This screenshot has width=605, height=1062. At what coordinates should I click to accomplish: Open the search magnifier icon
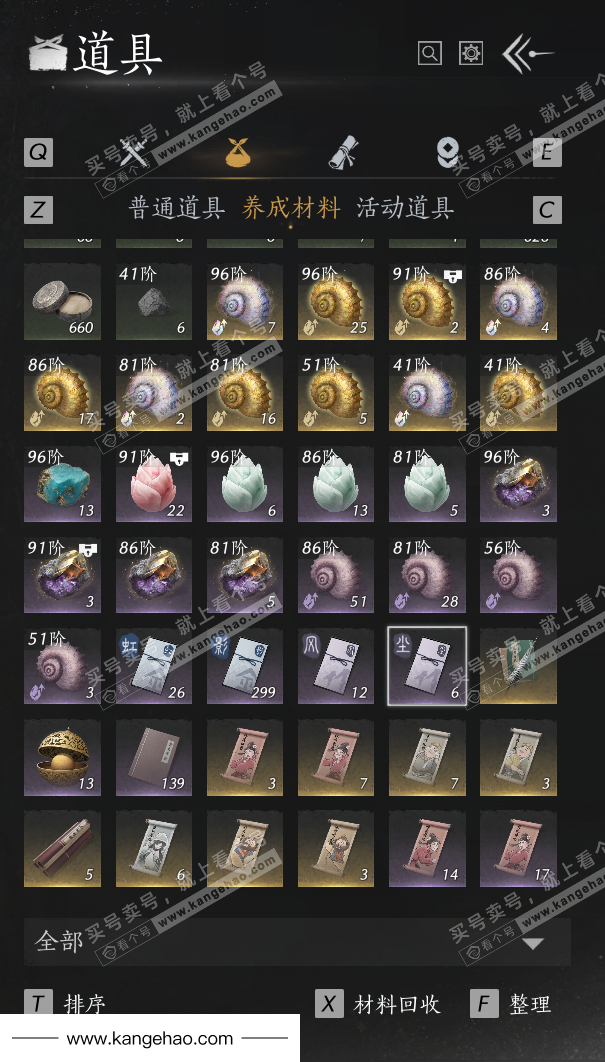click(430, 53)
